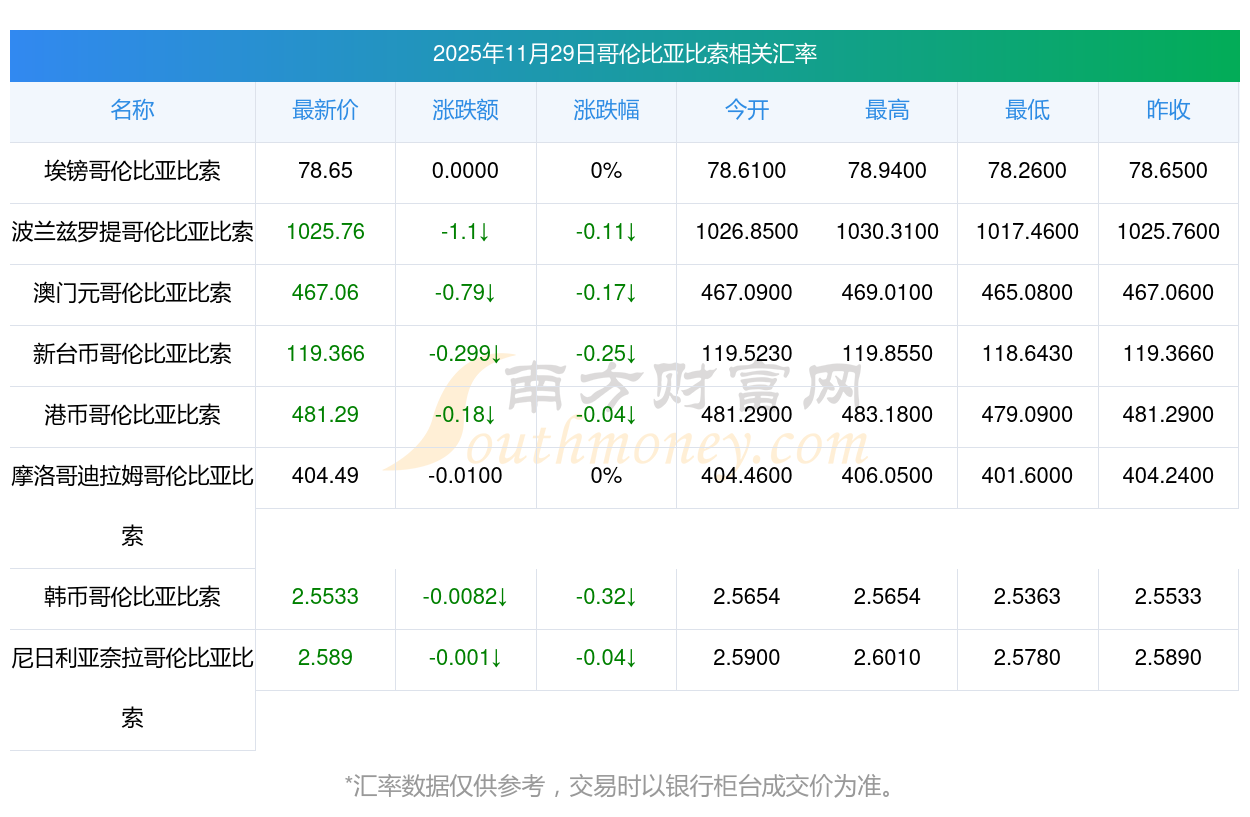Click the open value 119.5230
This screenshot has width=1250, height=817.
[747, 354]
